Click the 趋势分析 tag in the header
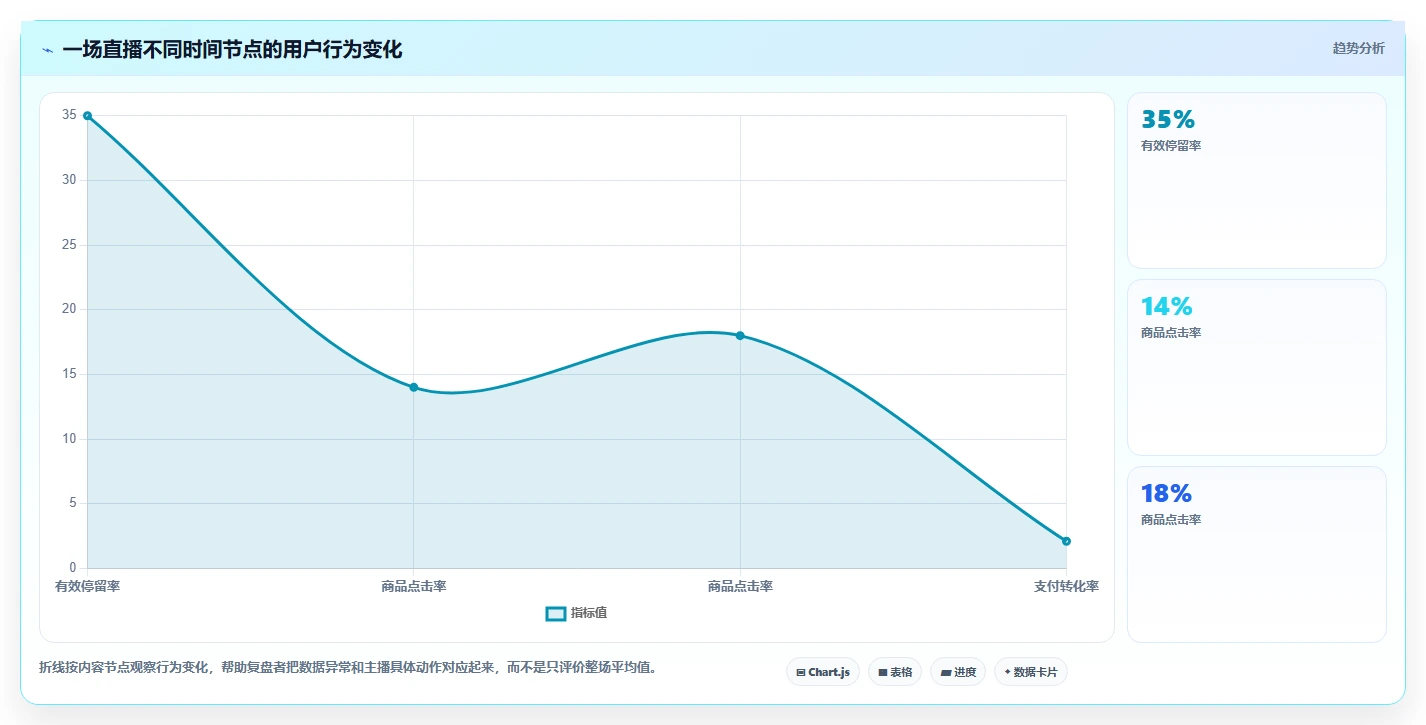Image resolution: width=1426 pixels, height=725 pixels. tap(1358, 48)
